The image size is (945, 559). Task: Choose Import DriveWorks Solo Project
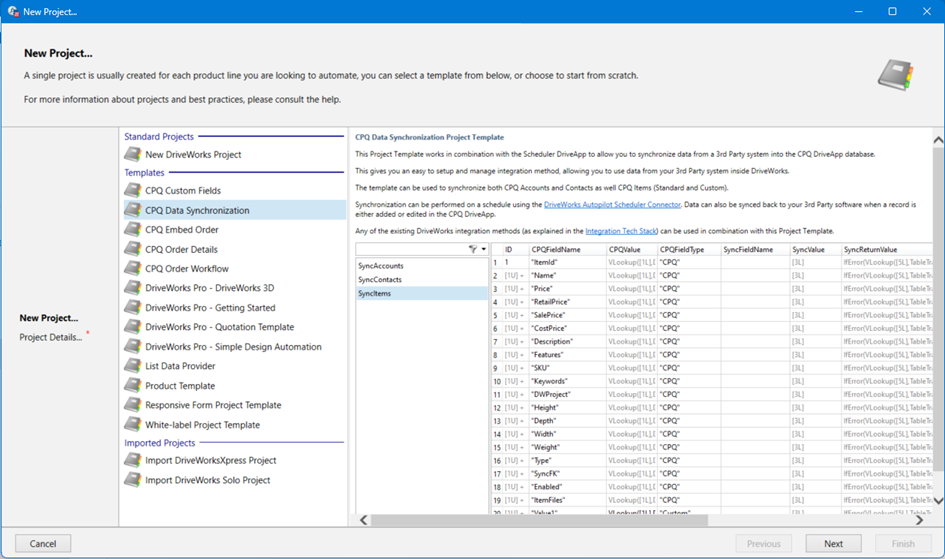pos(207,480)
